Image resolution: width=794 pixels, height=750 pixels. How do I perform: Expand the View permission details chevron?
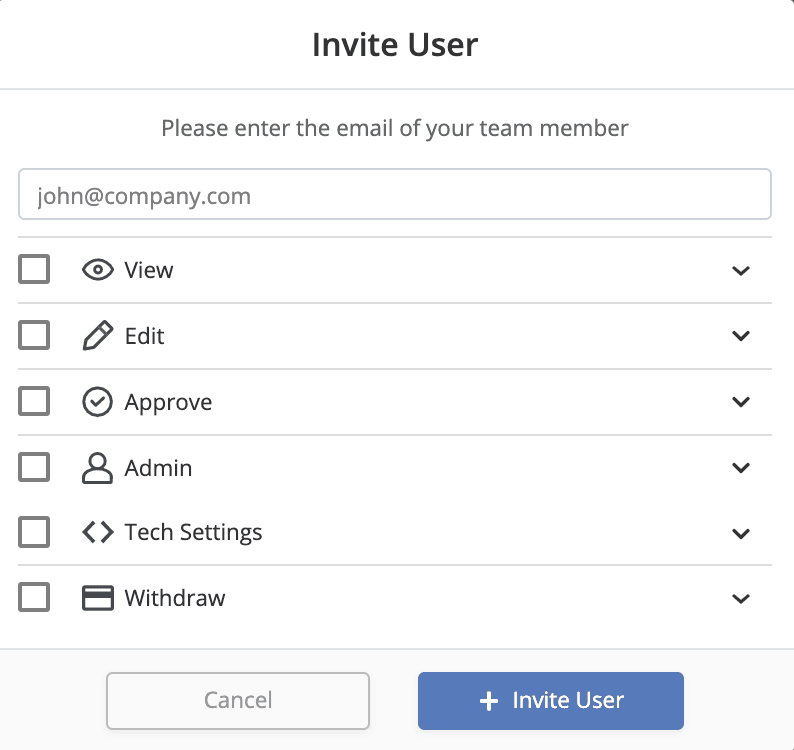[x=741, y=270]
